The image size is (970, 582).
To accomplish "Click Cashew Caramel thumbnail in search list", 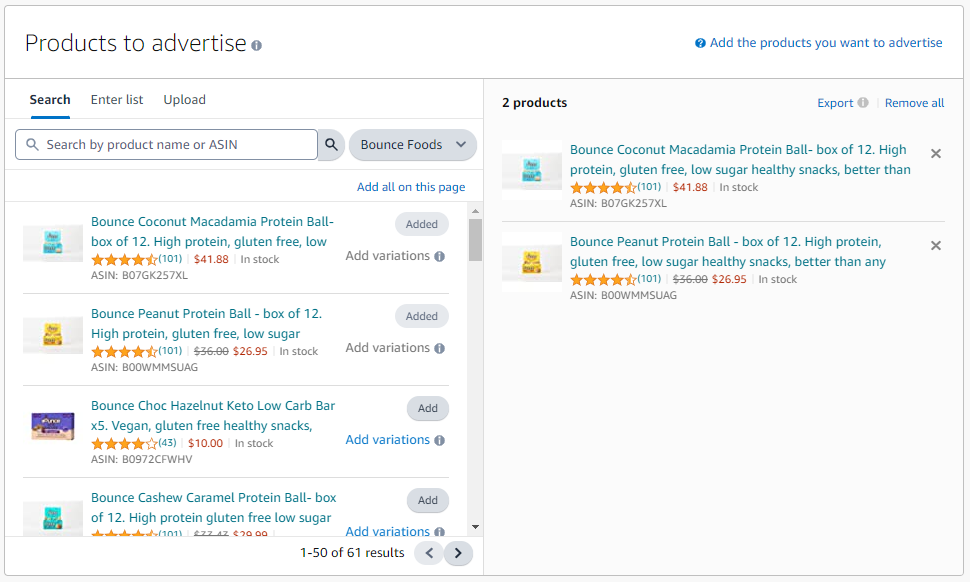I will coord(53,518).
